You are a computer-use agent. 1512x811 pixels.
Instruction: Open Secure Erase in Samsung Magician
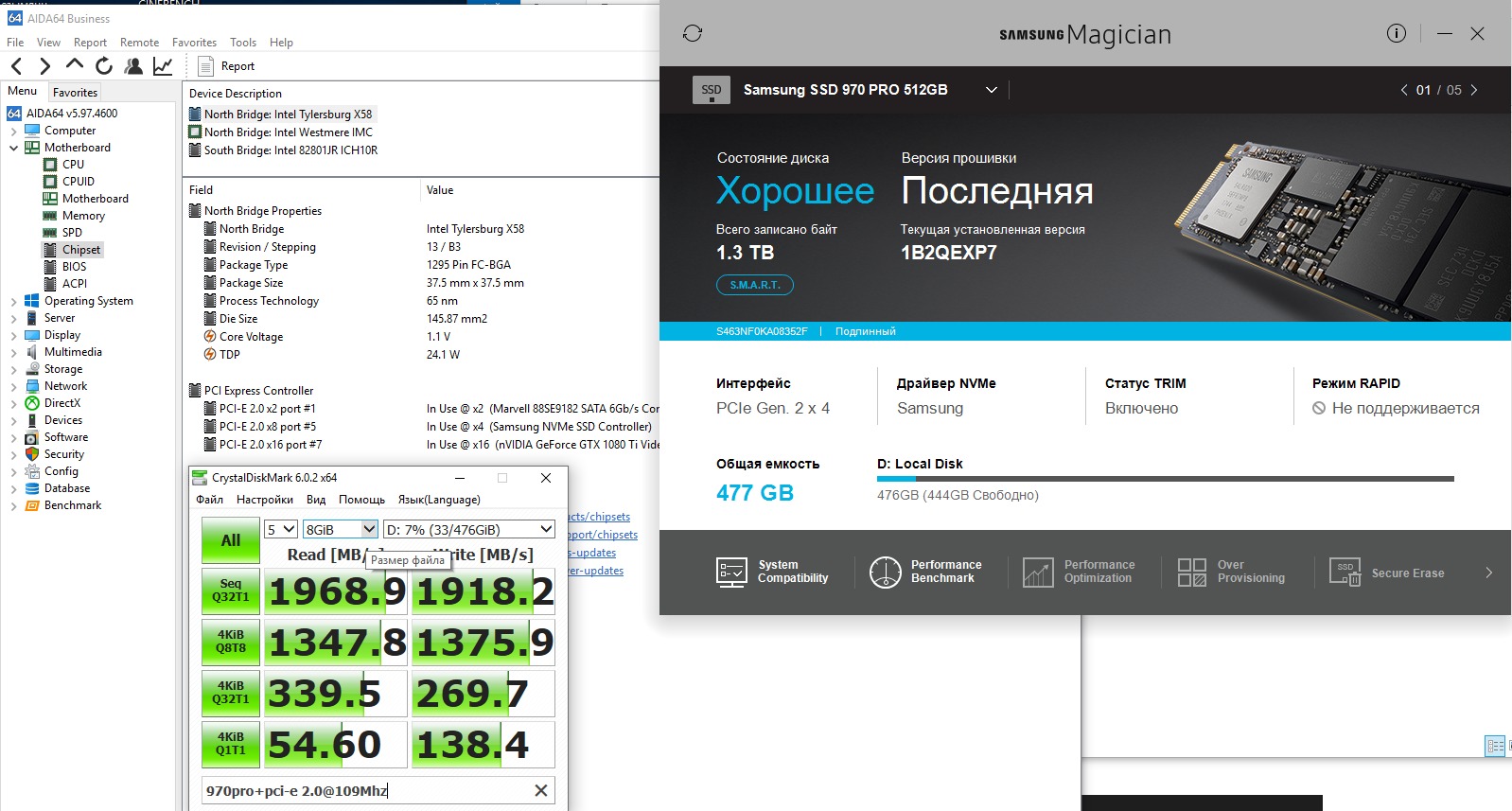pos(1386,573)
